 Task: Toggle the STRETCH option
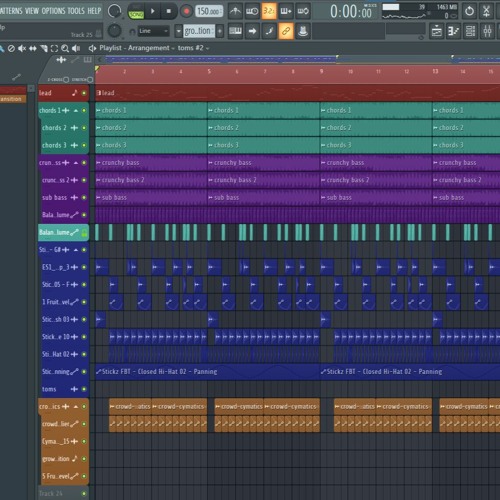90,80
